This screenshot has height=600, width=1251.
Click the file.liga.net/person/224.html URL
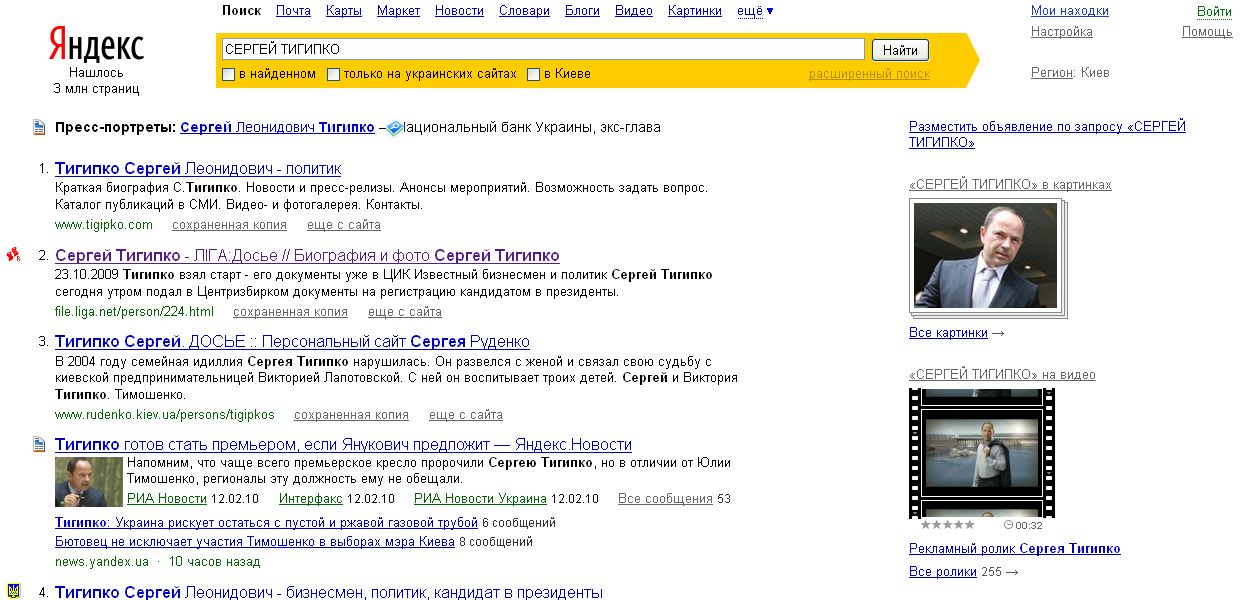134,312
